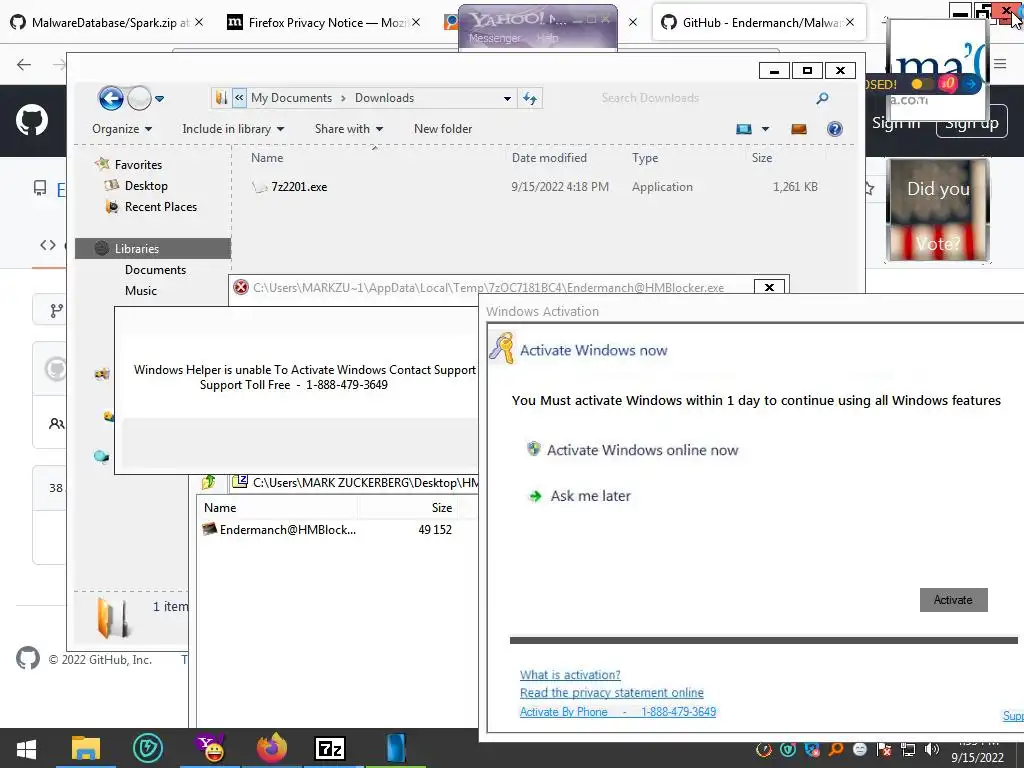The width and height of the screenshot is (1024, 768).
Task: Open the Organize dropdown menu
Action: pyautogui.click(x=122, y=129)
